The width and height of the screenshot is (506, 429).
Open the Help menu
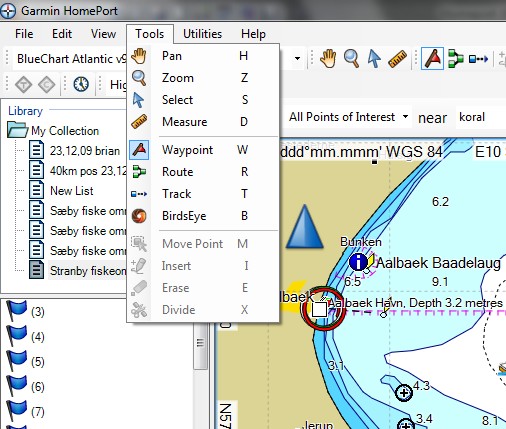[253, 34]
